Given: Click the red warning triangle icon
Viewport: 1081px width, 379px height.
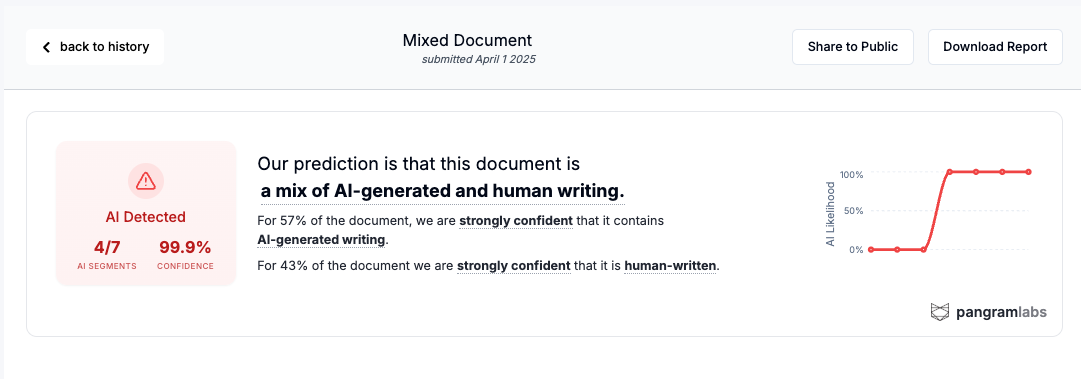Looking at the screenshot, I should [145, 181].
